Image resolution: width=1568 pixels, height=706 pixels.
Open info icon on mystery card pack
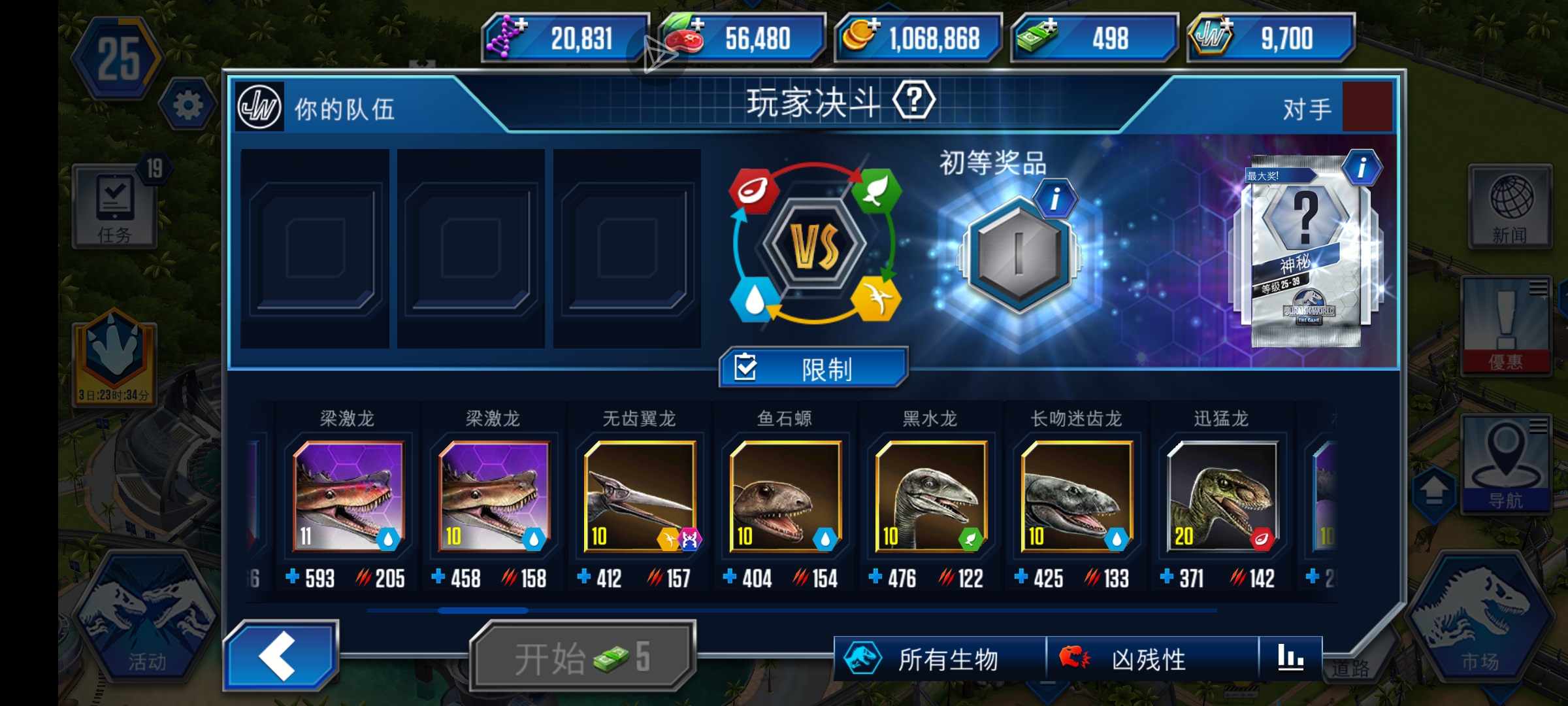1362,168
